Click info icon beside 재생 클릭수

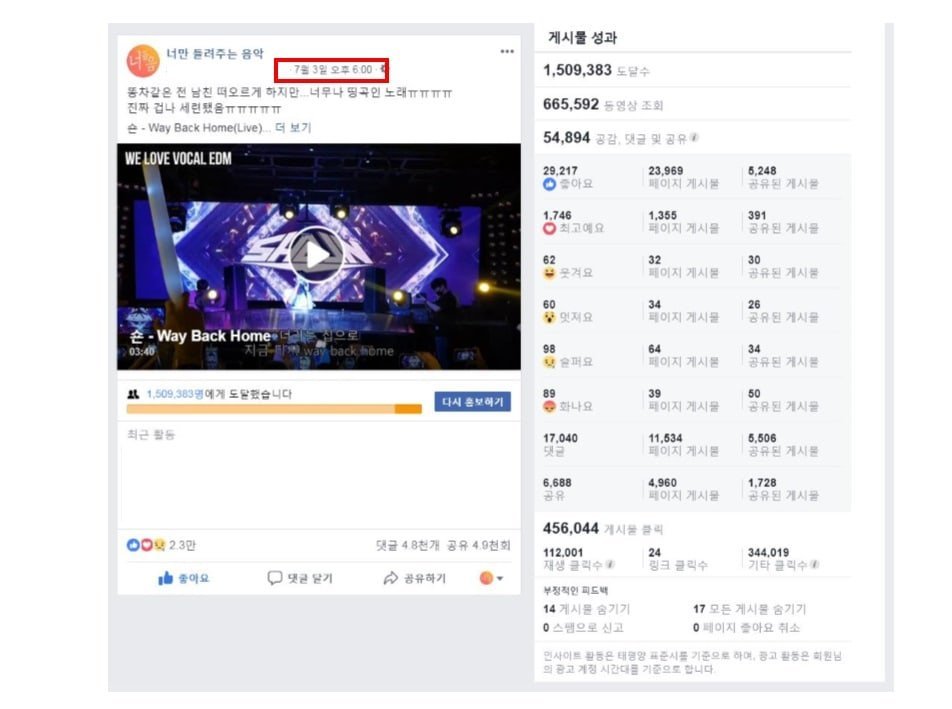(x=610, y=565)
